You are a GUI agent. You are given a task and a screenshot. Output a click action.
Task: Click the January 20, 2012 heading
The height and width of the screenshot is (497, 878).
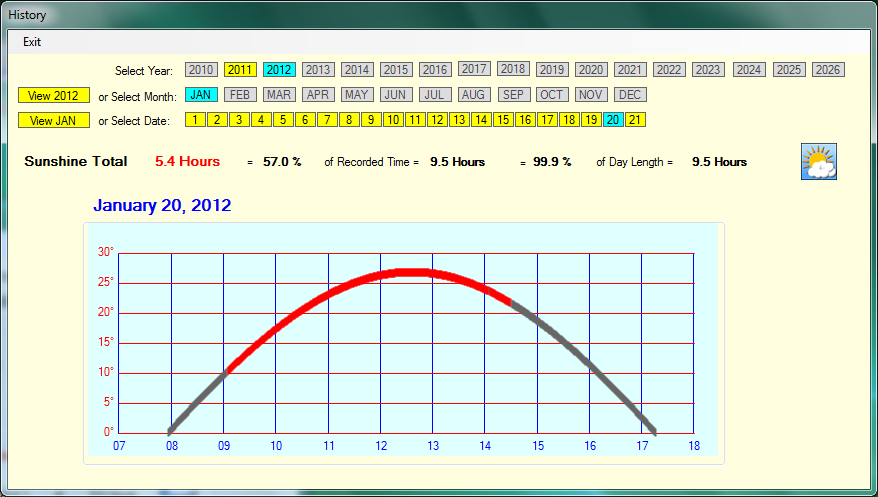(162, 205)
